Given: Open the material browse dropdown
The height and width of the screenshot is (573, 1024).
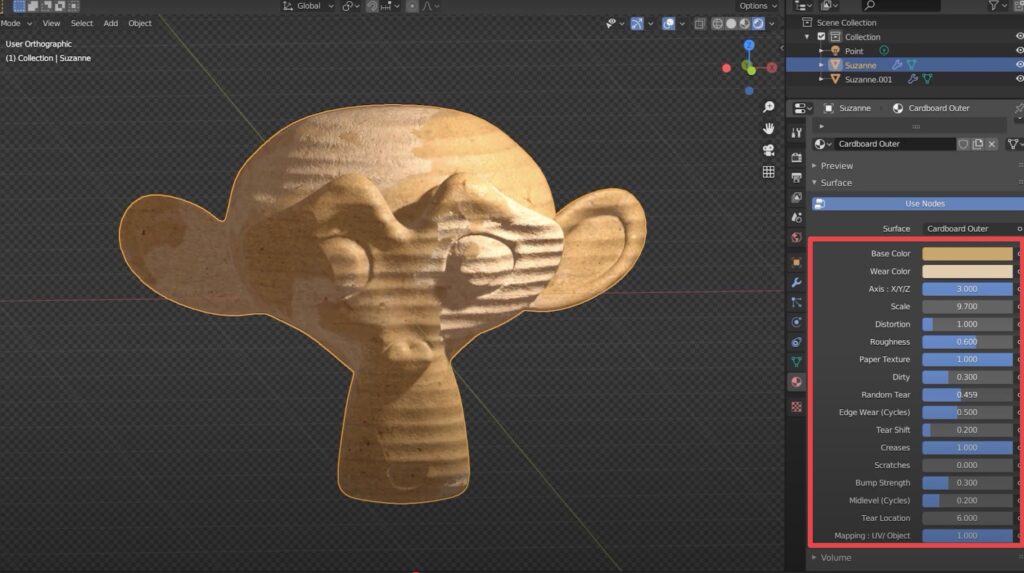Looking at the screenshot, I should (x=823, y=144).
